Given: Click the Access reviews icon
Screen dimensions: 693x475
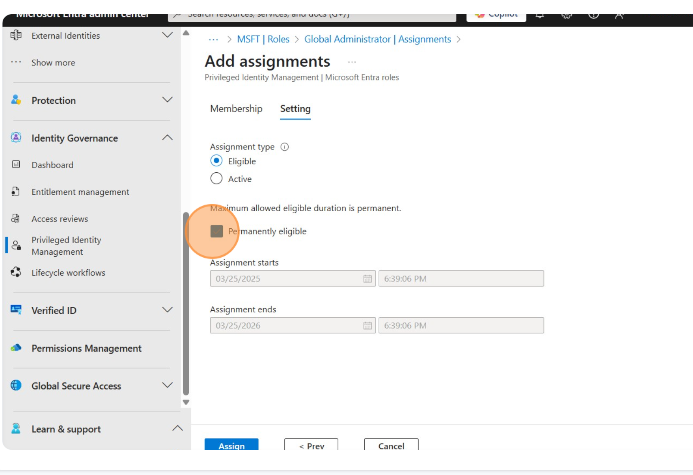Looking at the screenshot, I should 16,218.
